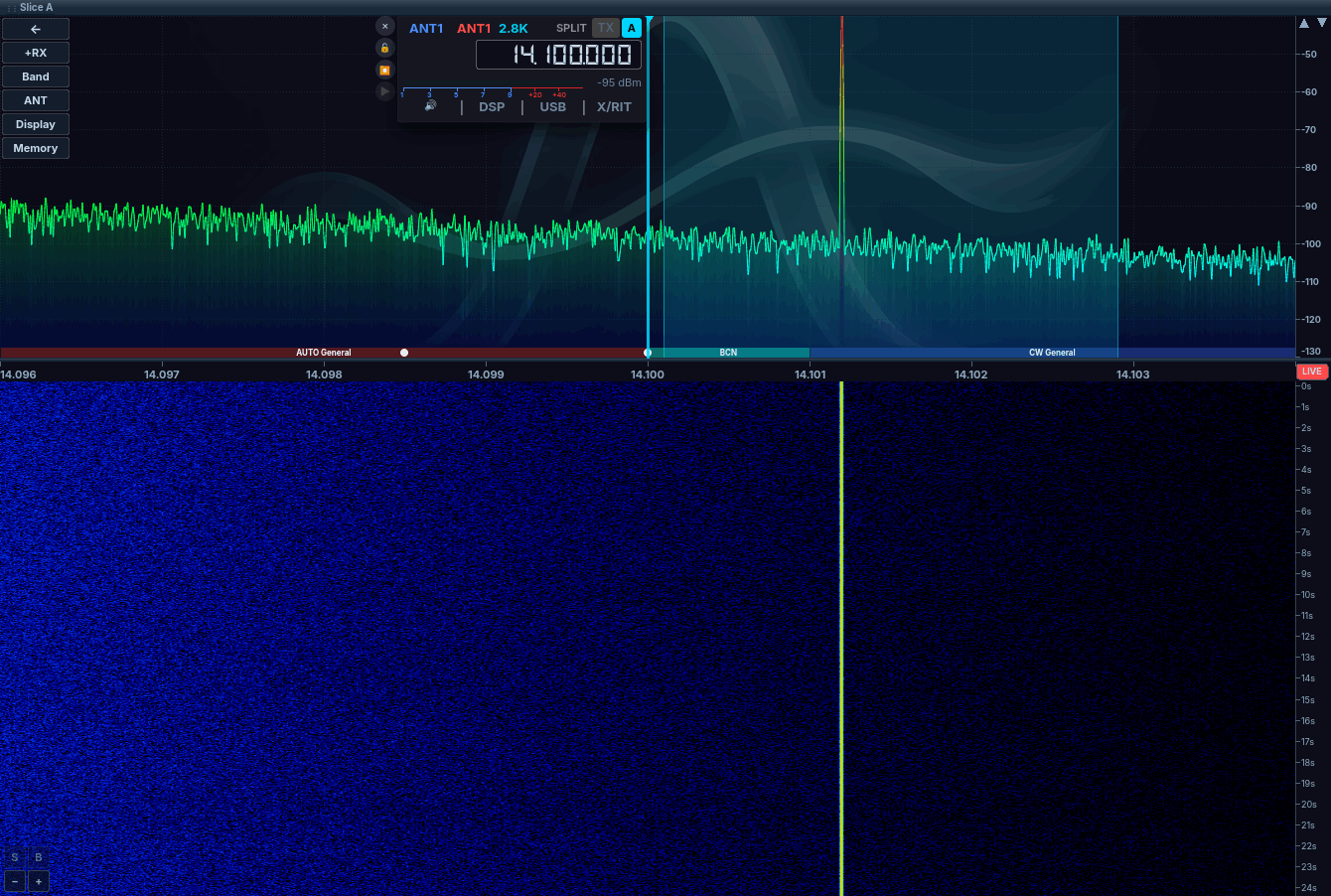
Task: Open the 2.8K filter width selector
Action: click(514, 29)
